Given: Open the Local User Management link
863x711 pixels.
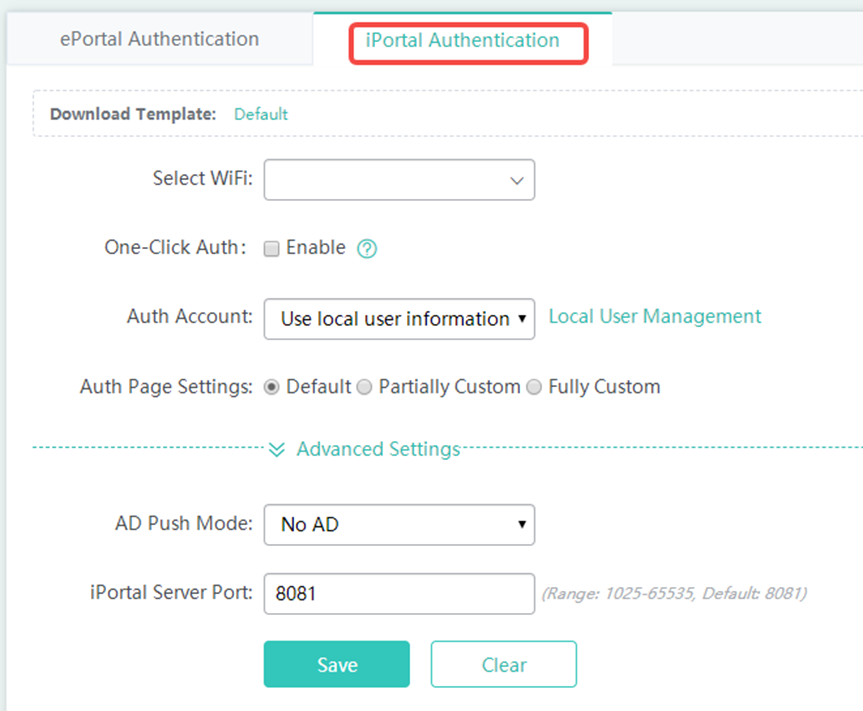Looking at the screenshot, I should (655, 317).
